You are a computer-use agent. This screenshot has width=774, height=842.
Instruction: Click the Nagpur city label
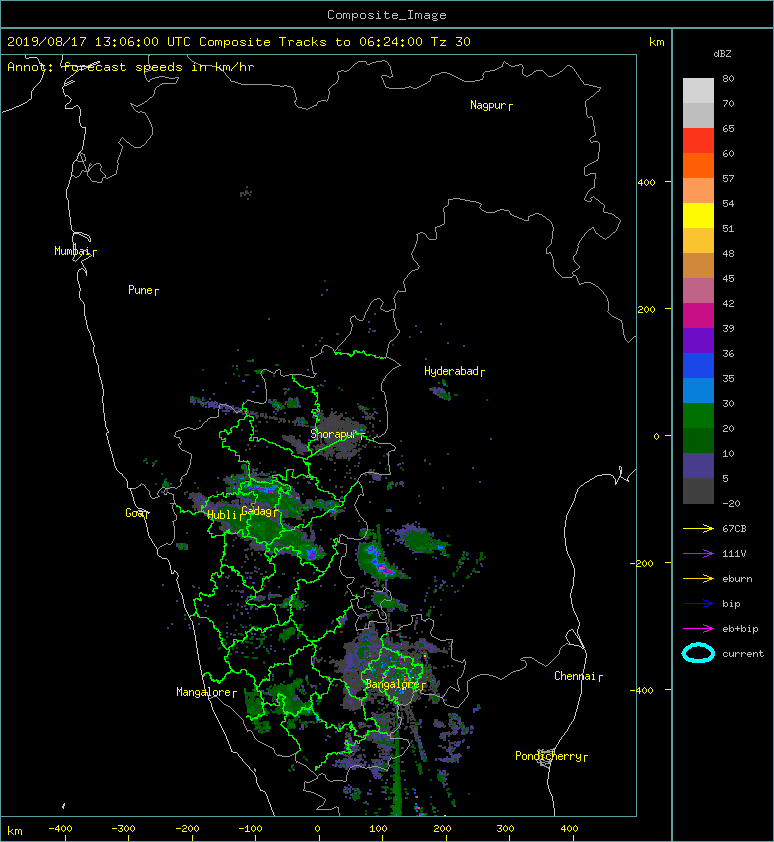click(x=491, y=105)
